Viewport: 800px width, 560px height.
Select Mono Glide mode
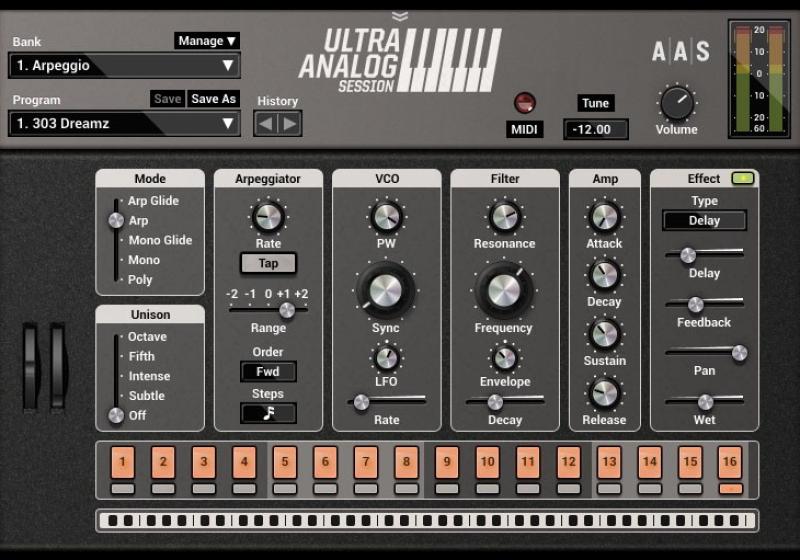click(160, 240)
